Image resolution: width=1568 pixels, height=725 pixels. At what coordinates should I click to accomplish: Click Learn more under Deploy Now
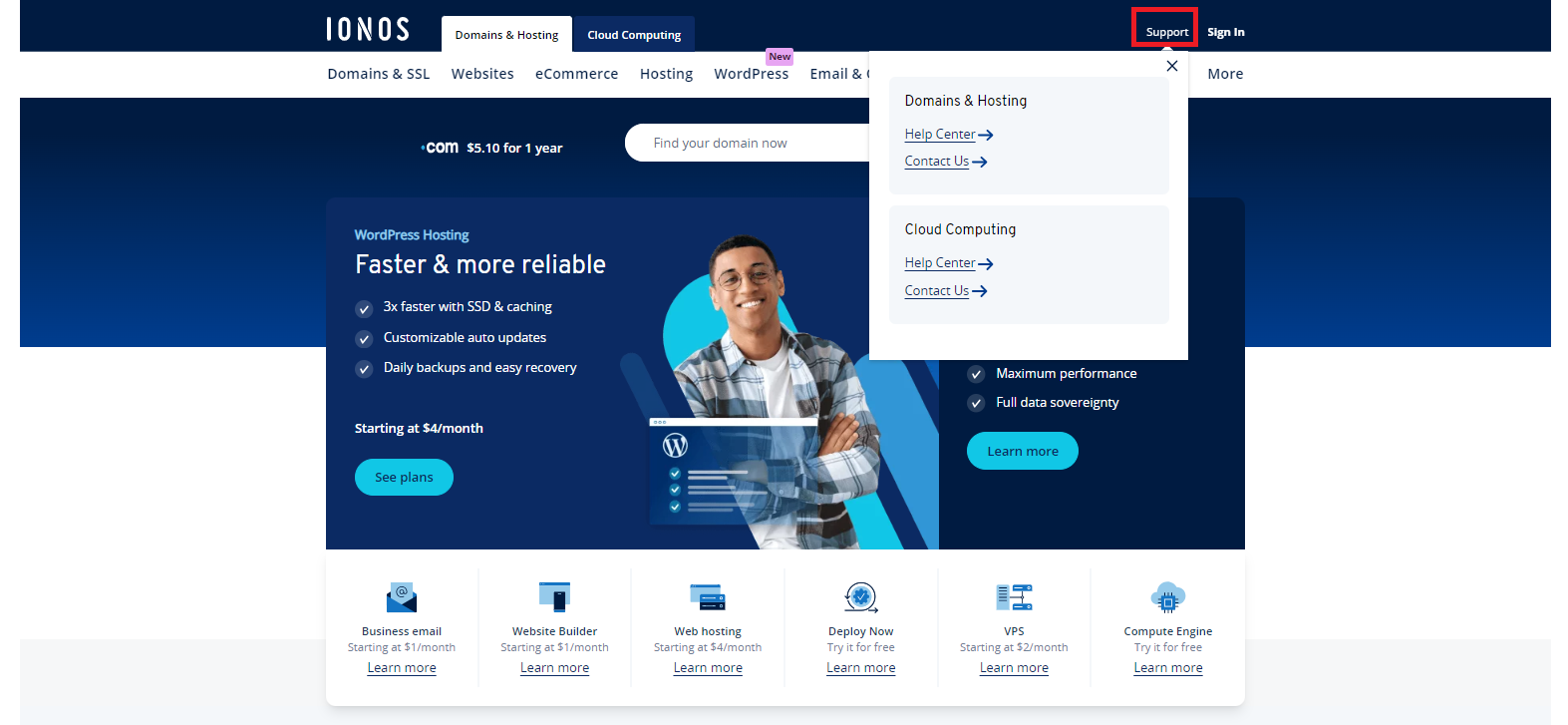pos(861,668)
